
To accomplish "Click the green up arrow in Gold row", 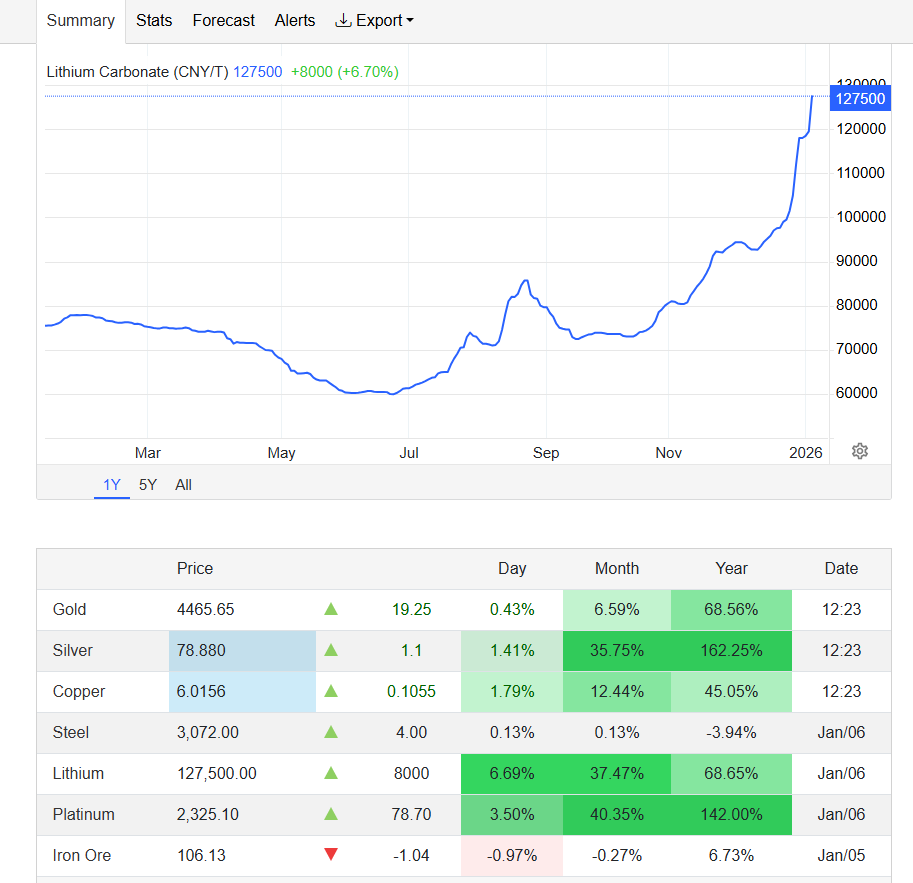I will pyautogui.click(x=331, y=609).
